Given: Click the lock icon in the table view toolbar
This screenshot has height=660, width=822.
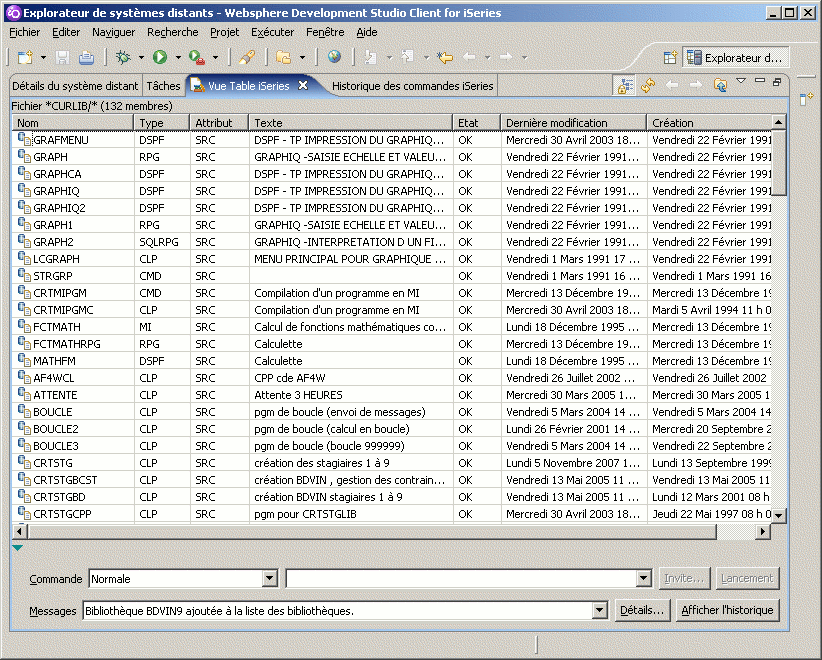Looking at the screenshot, I should tap(624, 85).
